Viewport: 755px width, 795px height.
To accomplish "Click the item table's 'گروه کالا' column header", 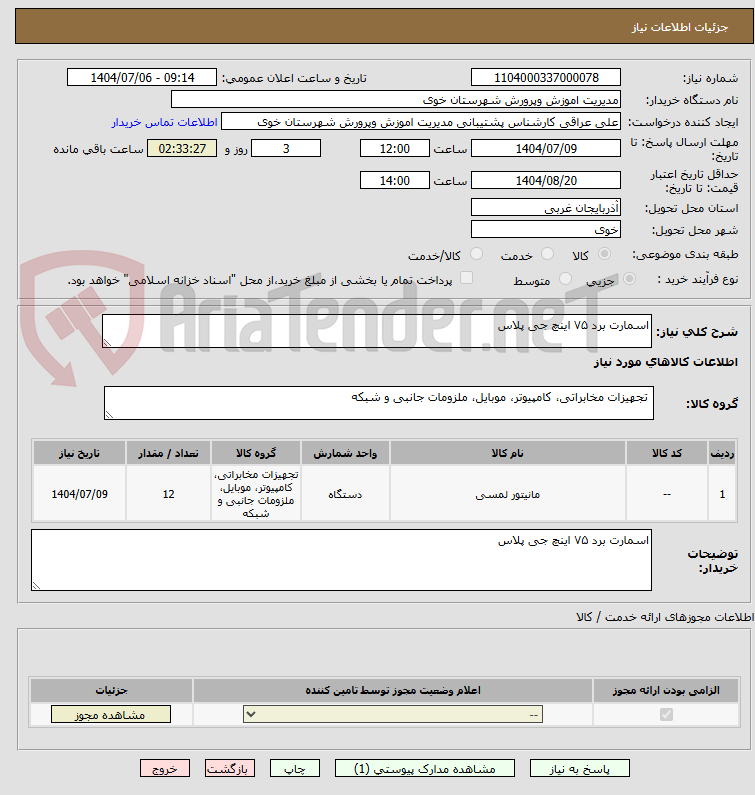I will pyautogui.click(x=256, y=453).
